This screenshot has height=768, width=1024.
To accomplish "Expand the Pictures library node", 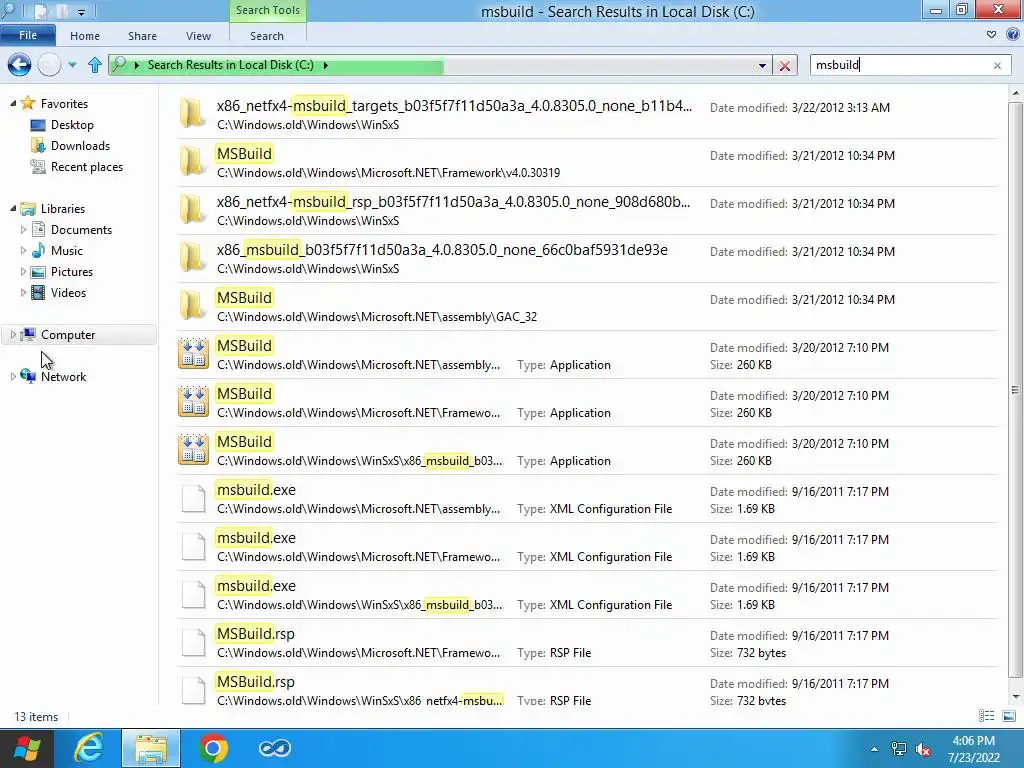I will [x=24, y=272].
